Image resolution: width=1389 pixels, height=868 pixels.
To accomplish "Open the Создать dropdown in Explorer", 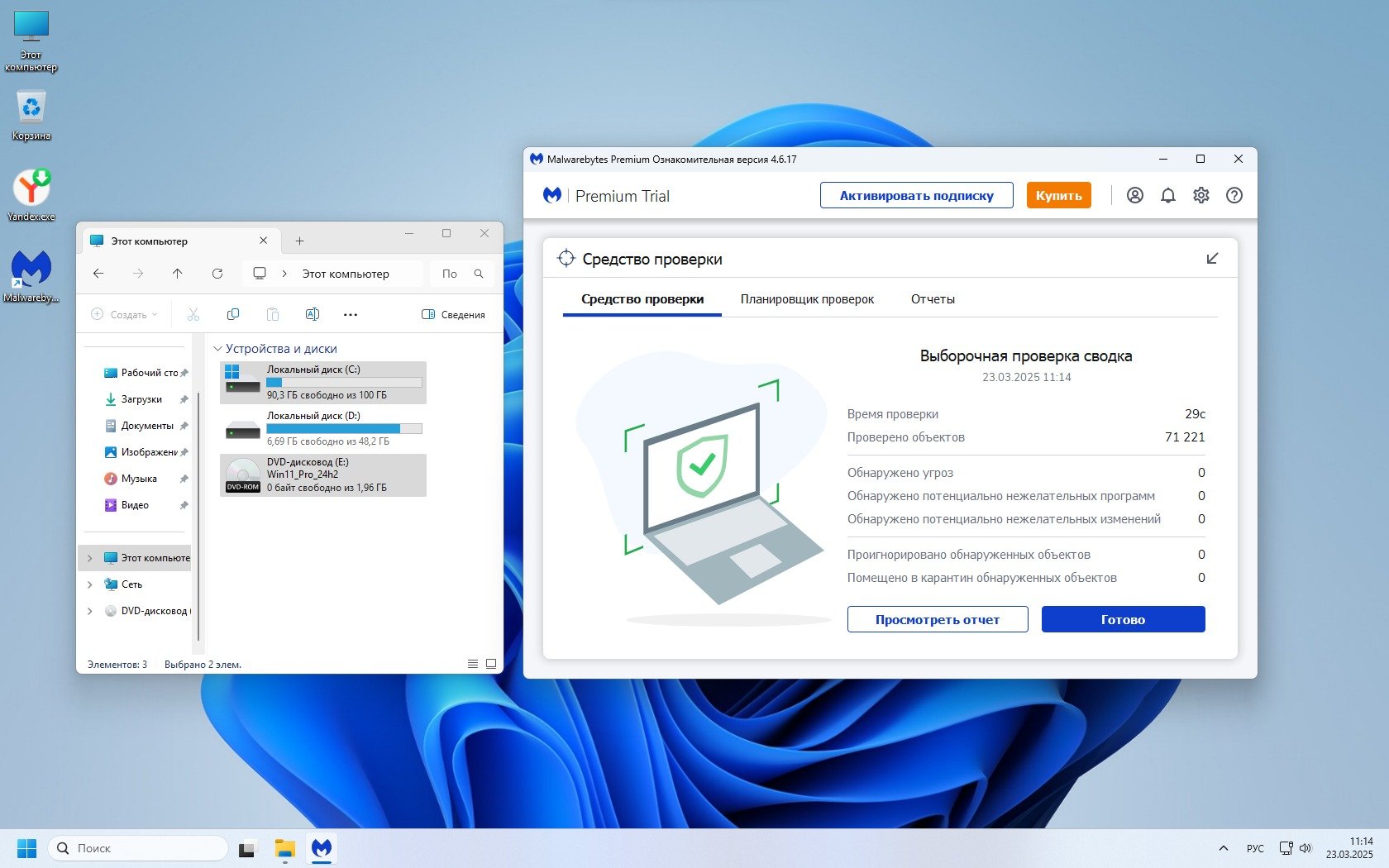I will click(124, 314).
